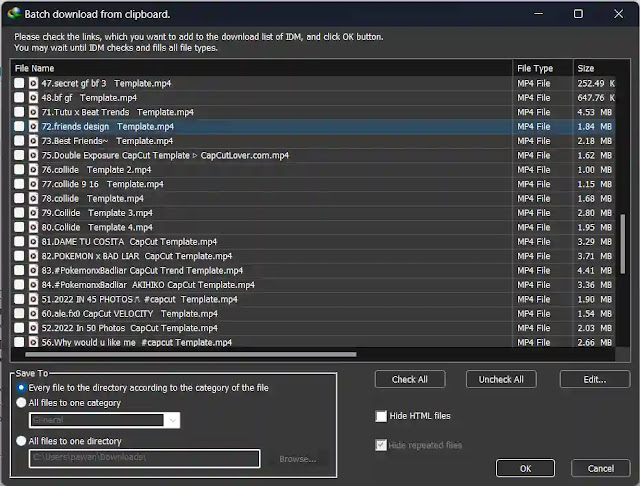Click file icon of 47.secret gf bf 3
The image size is (640, 486).
(33, 83)
